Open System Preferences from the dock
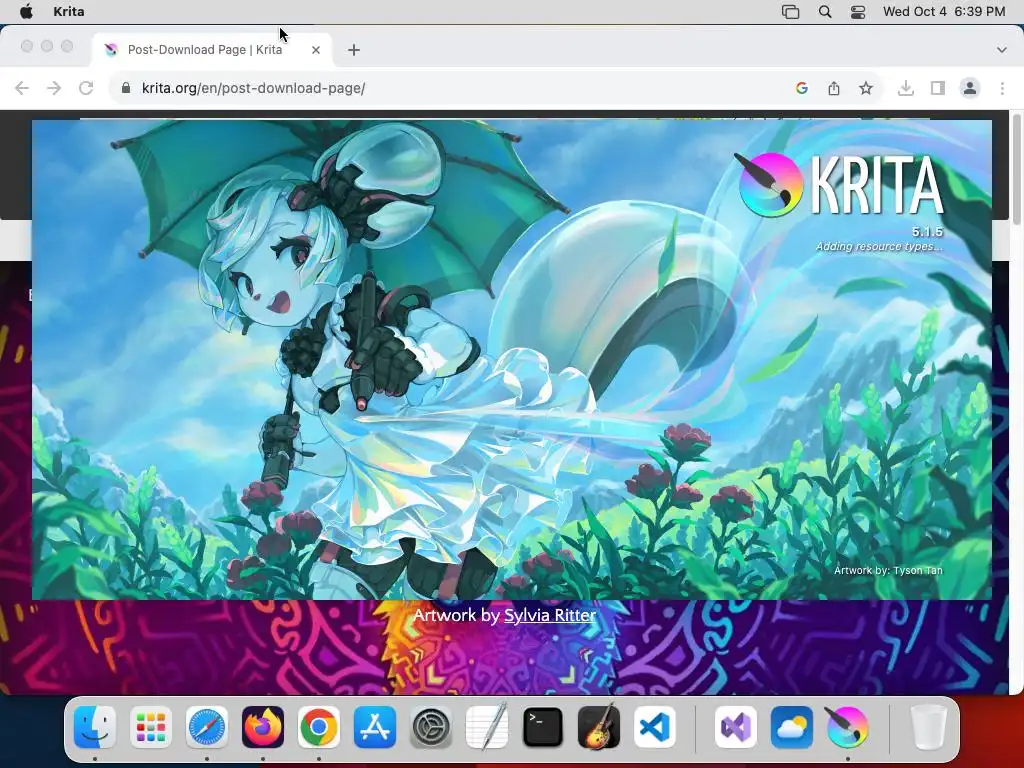Viewport: 1024px width, 768px height. [x=431, y=727]
